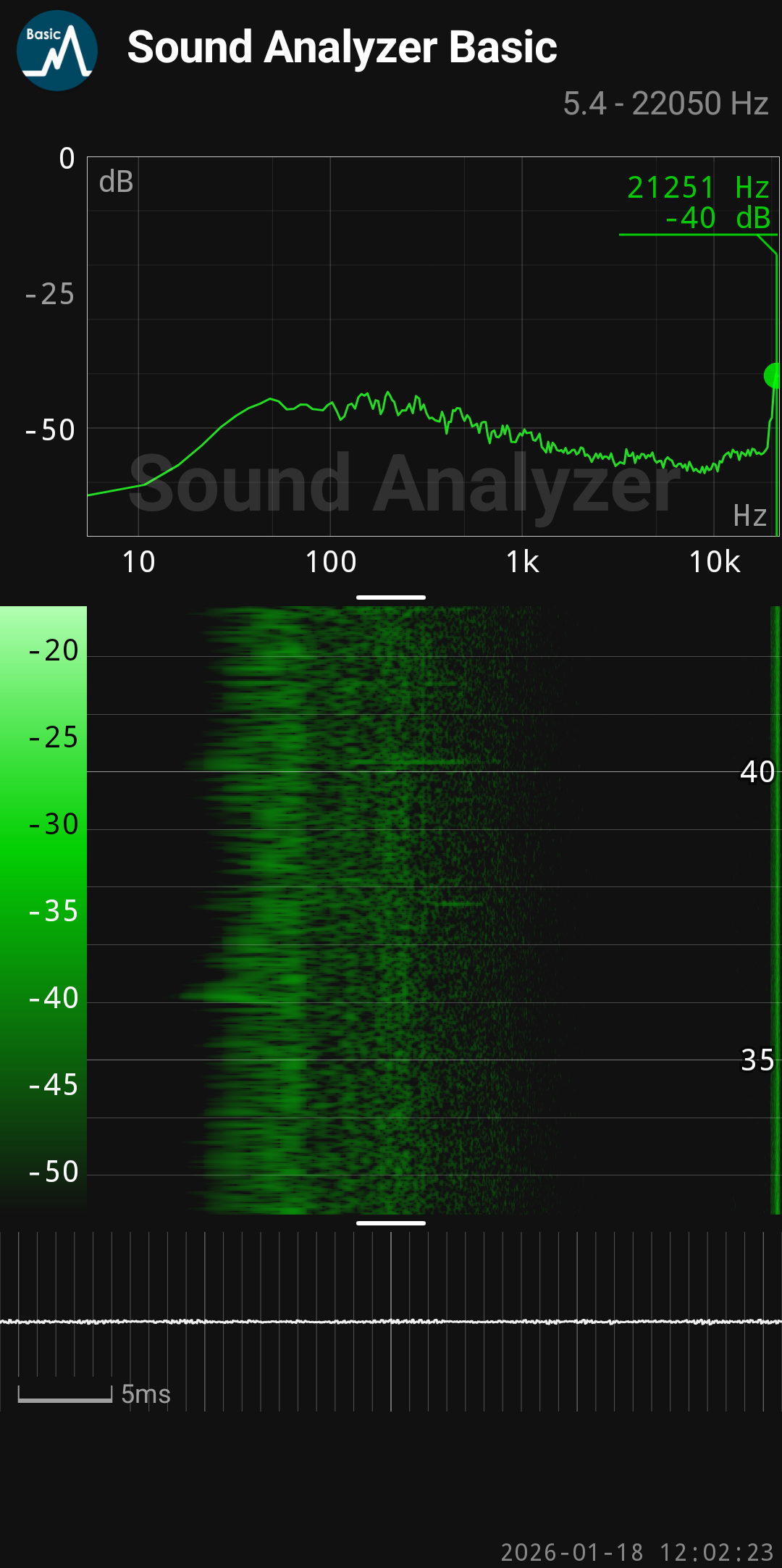The height and width of the screenshot is (1568, 782).
Task: Click the white waveform trace center line
Action: click(391, 1322)
